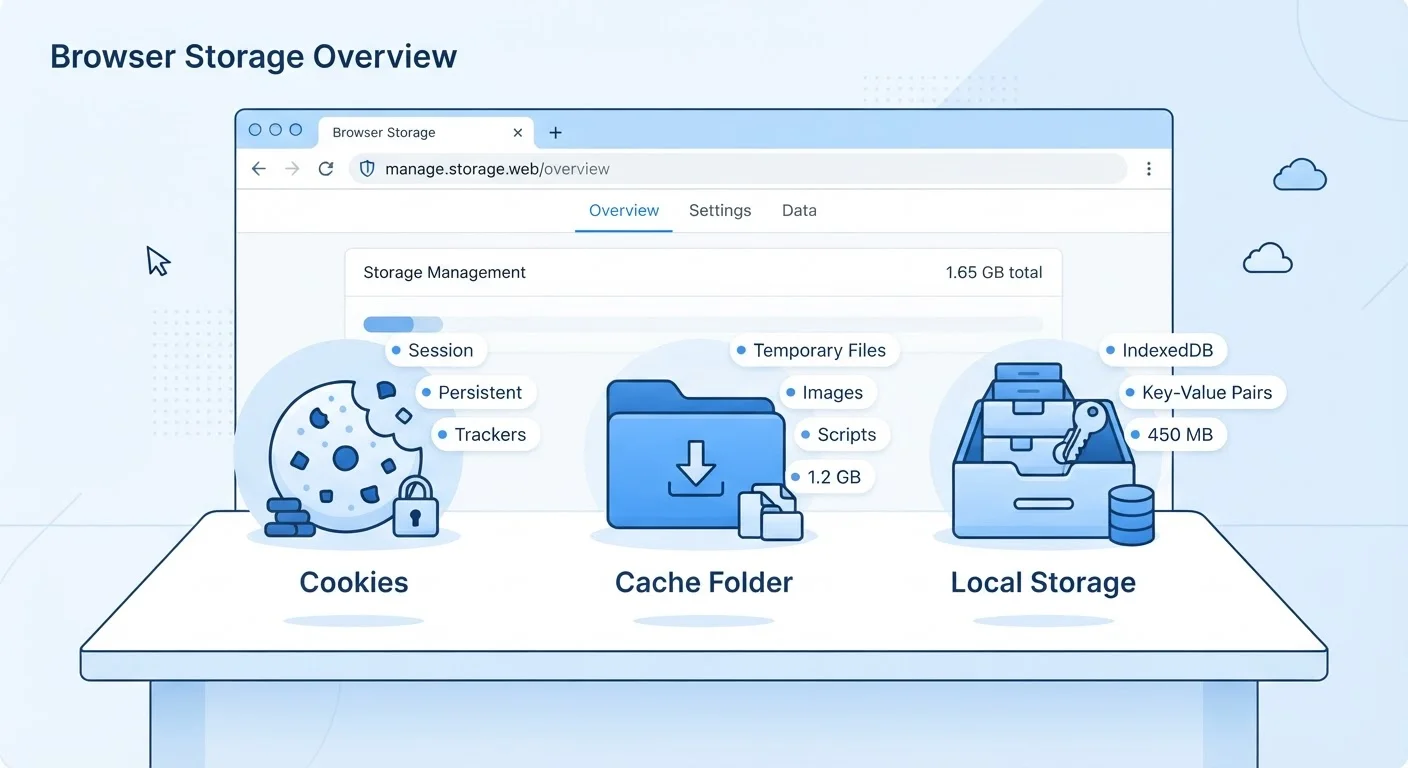
Task: Click the 450 MB storage size label
Action: click(1175, 435)
